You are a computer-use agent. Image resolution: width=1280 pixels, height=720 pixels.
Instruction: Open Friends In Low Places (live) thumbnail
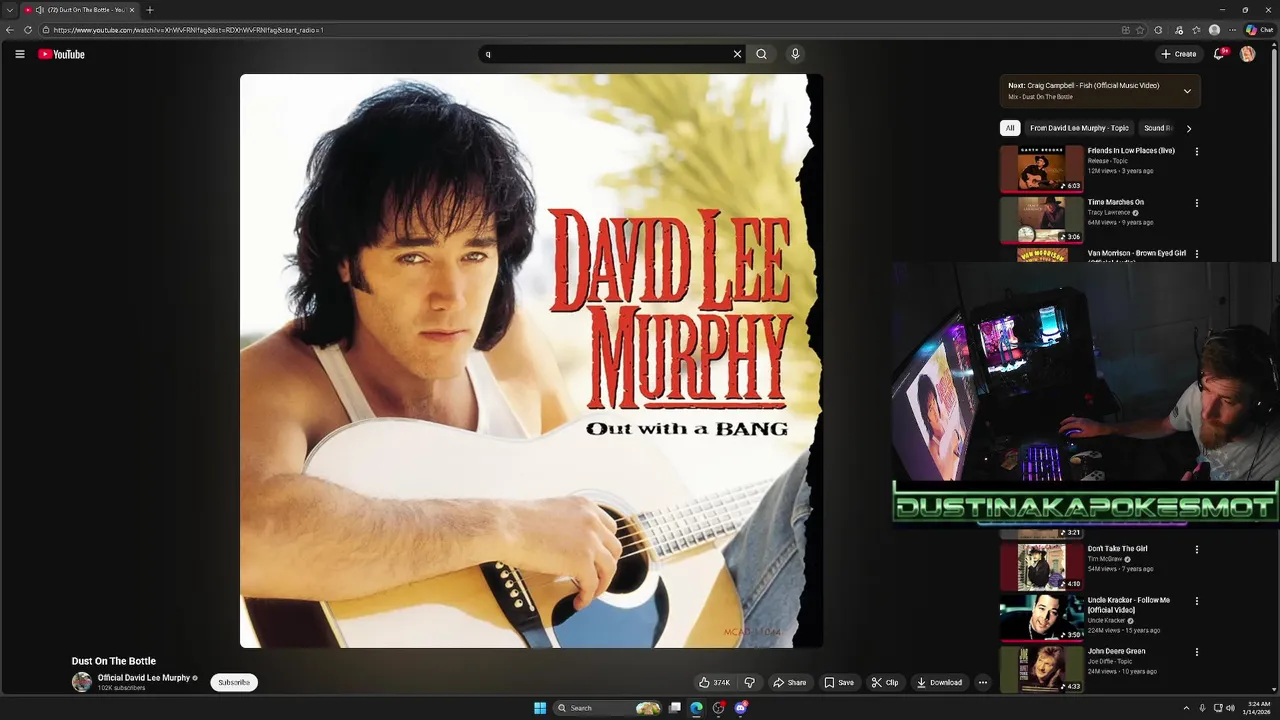click(x=1042, y=168)
